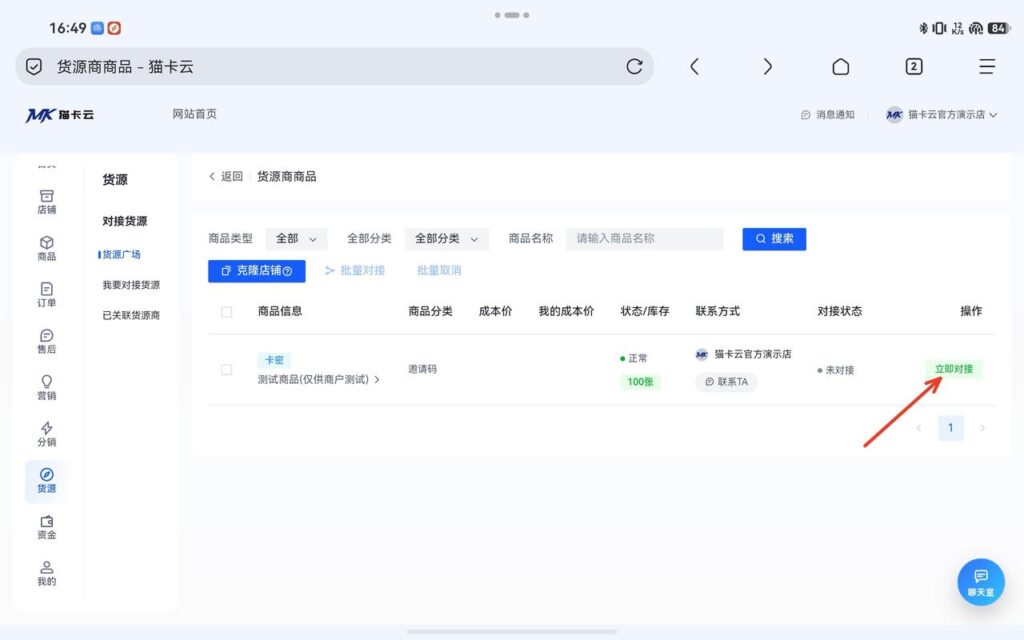Image resolution: width=1024 pixels, height=640 pixels.
Task: Select 我要对接货源 in the submenu
Action: pyautogui.click(x=131, y=285)
